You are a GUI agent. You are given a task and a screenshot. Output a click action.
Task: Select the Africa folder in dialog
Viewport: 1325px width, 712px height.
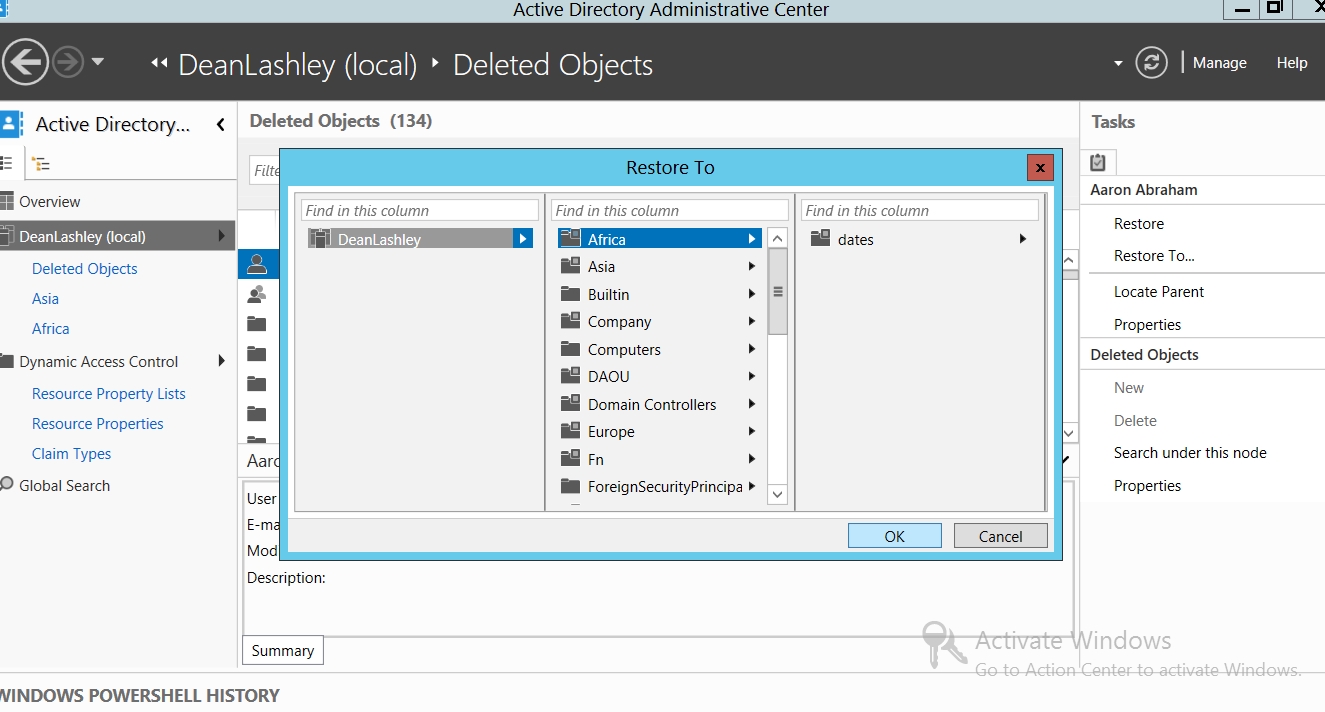pyautogui.click(x=606, y=239)
